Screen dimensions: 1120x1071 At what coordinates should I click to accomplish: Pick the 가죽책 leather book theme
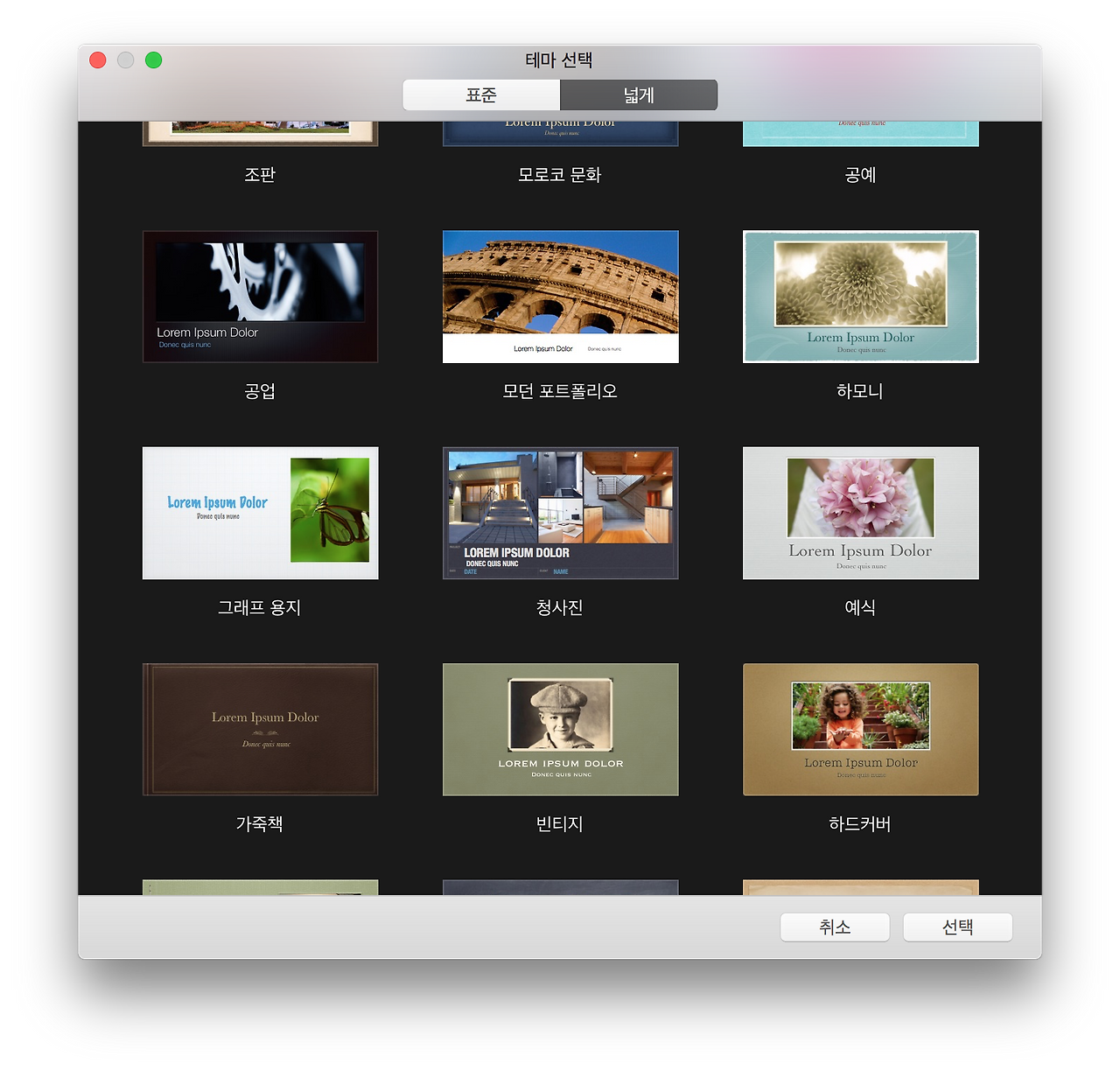pos(259,729)
